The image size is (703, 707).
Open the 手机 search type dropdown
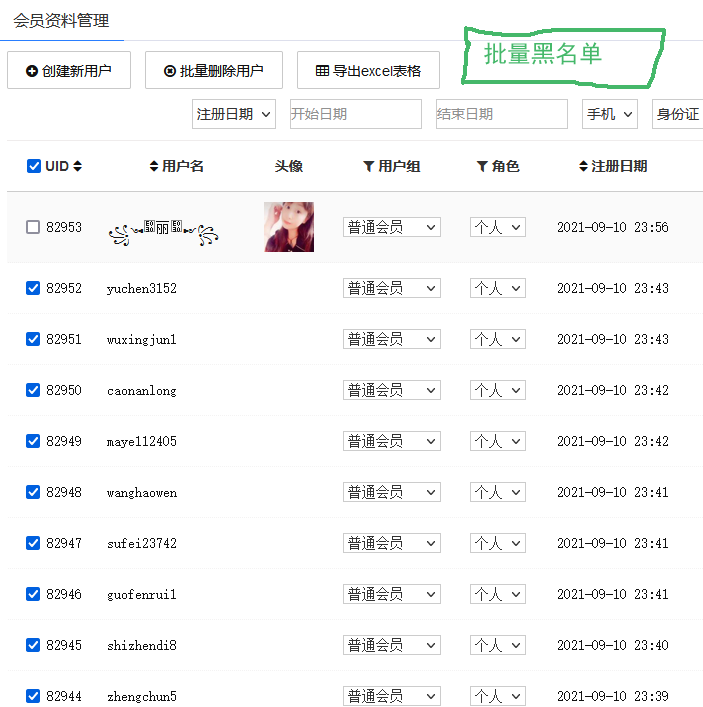[x=609, y=114]
